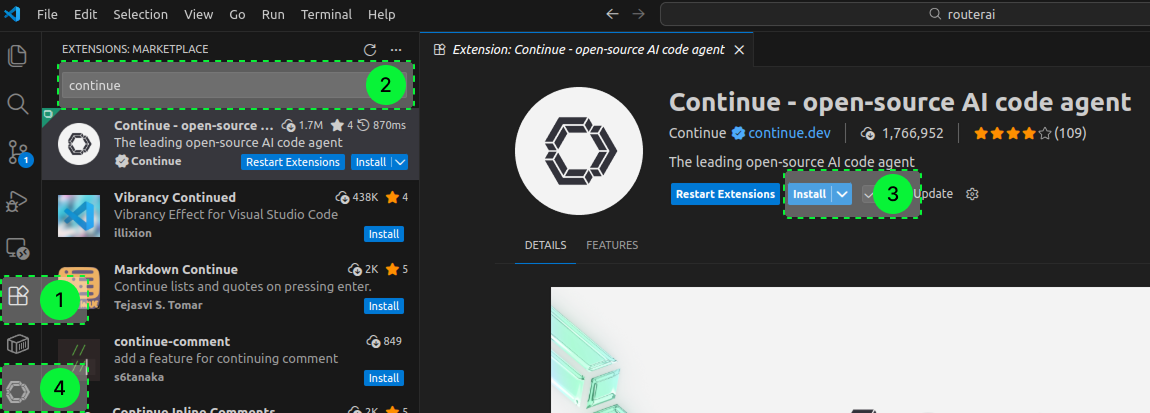Install the Markdown Continue extension
This screenshot has width=1150, height=413.
pos(384,306)
